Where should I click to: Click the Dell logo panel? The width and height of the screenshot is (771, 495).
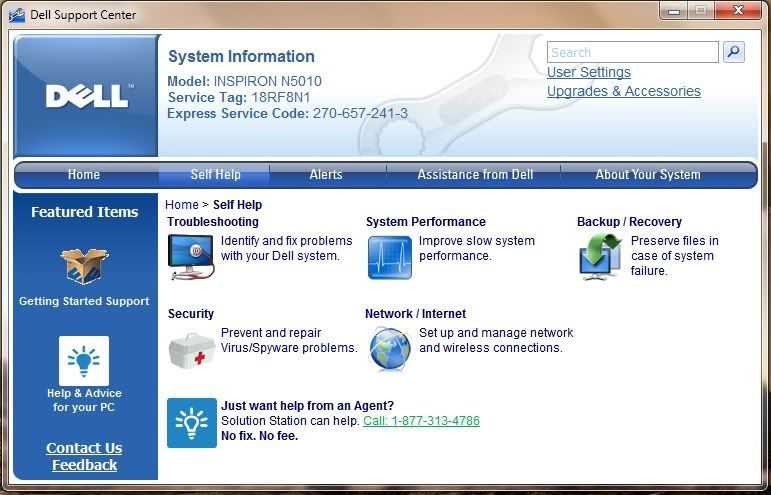tap(87, 96)
